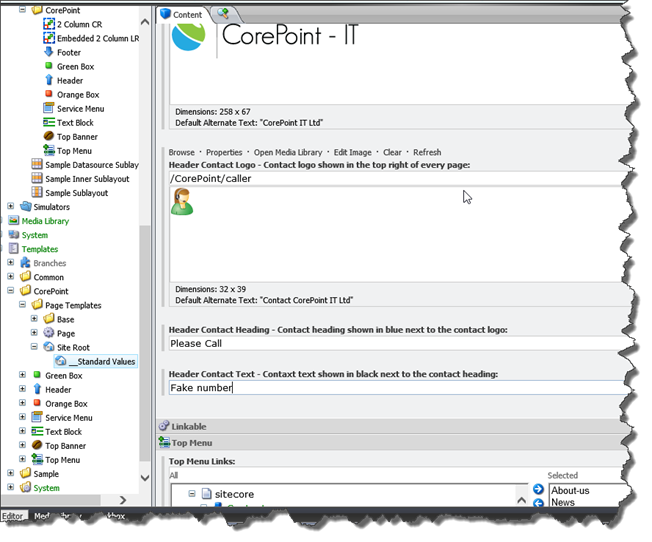652x542 pixels.
Task: Expand the Common templates folder
Action: pyautogui.click(x=11, y=277)
